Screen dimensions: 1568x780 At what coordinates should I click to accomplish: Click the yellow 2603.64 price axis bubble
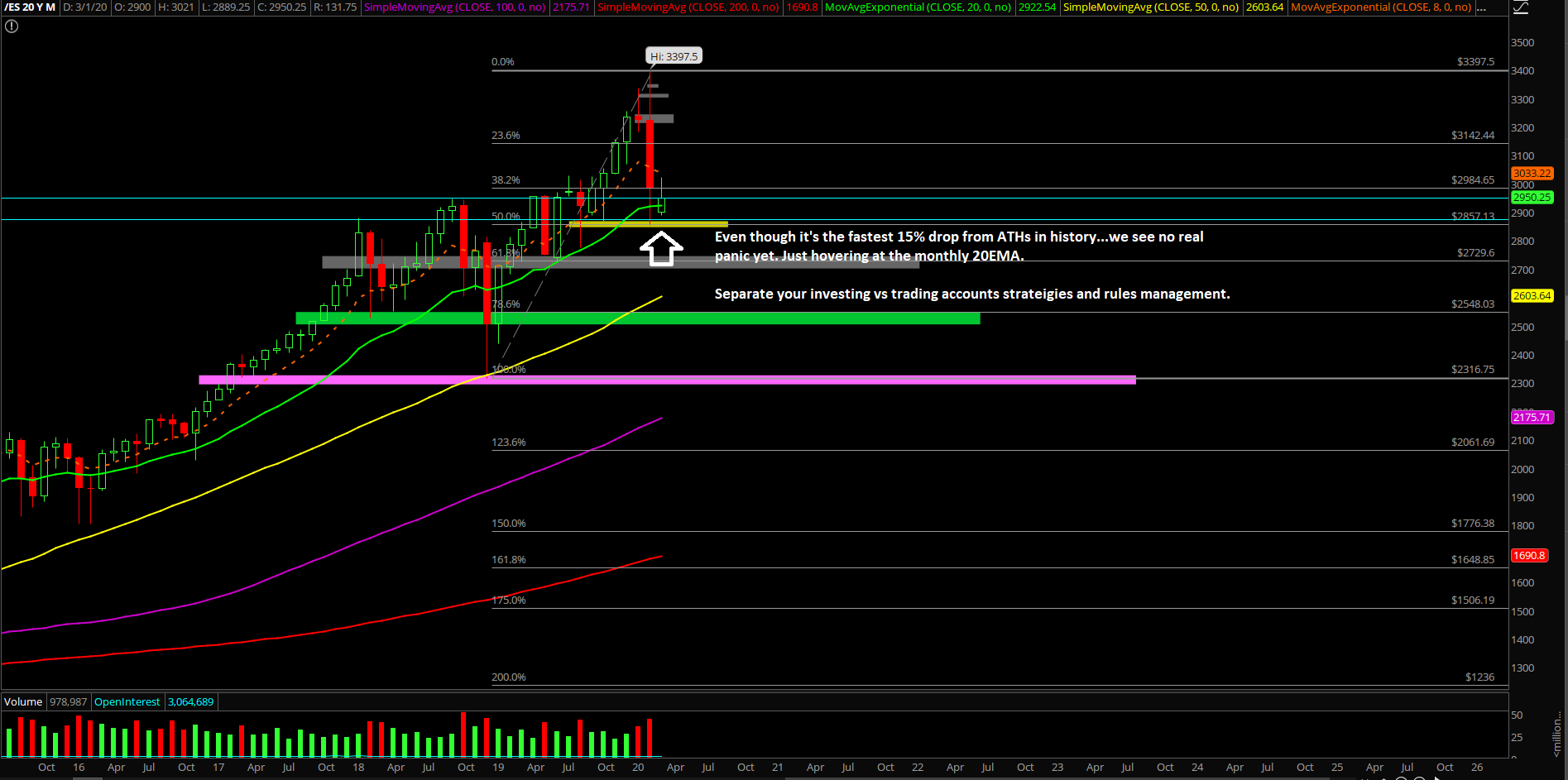[1532, 296]
